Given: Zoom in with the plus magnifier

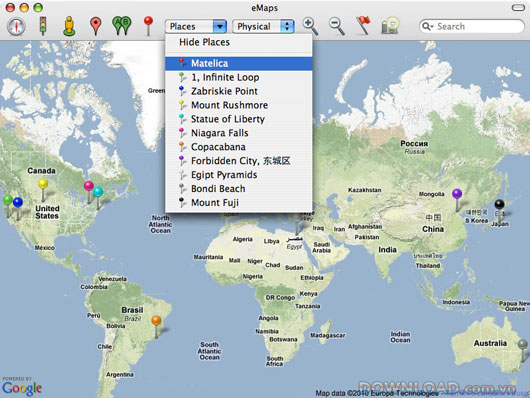Looking at the screenshot, I should [310, 26].
